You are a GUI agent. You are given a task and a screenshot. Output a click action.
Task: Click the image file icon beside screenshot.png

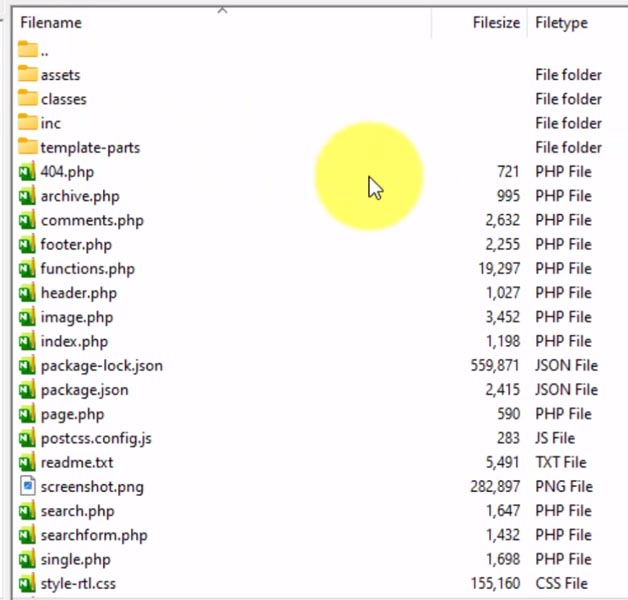tap(28, 487)
